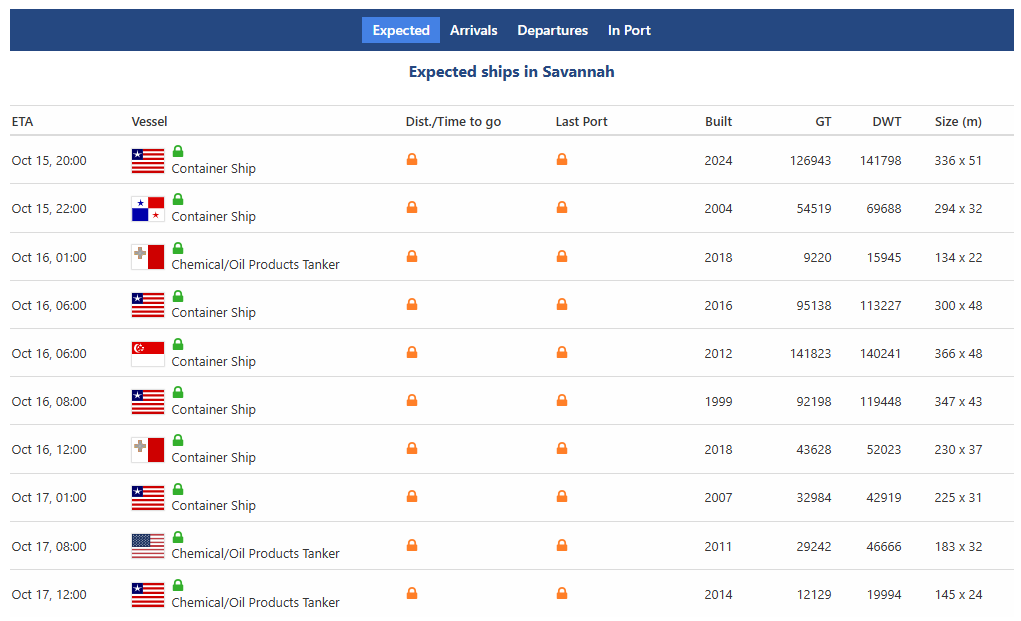Click green lock icon in Oct 16, 08:00 row
The width and height of the screenshot is (1021, 621).
[178, 392]
